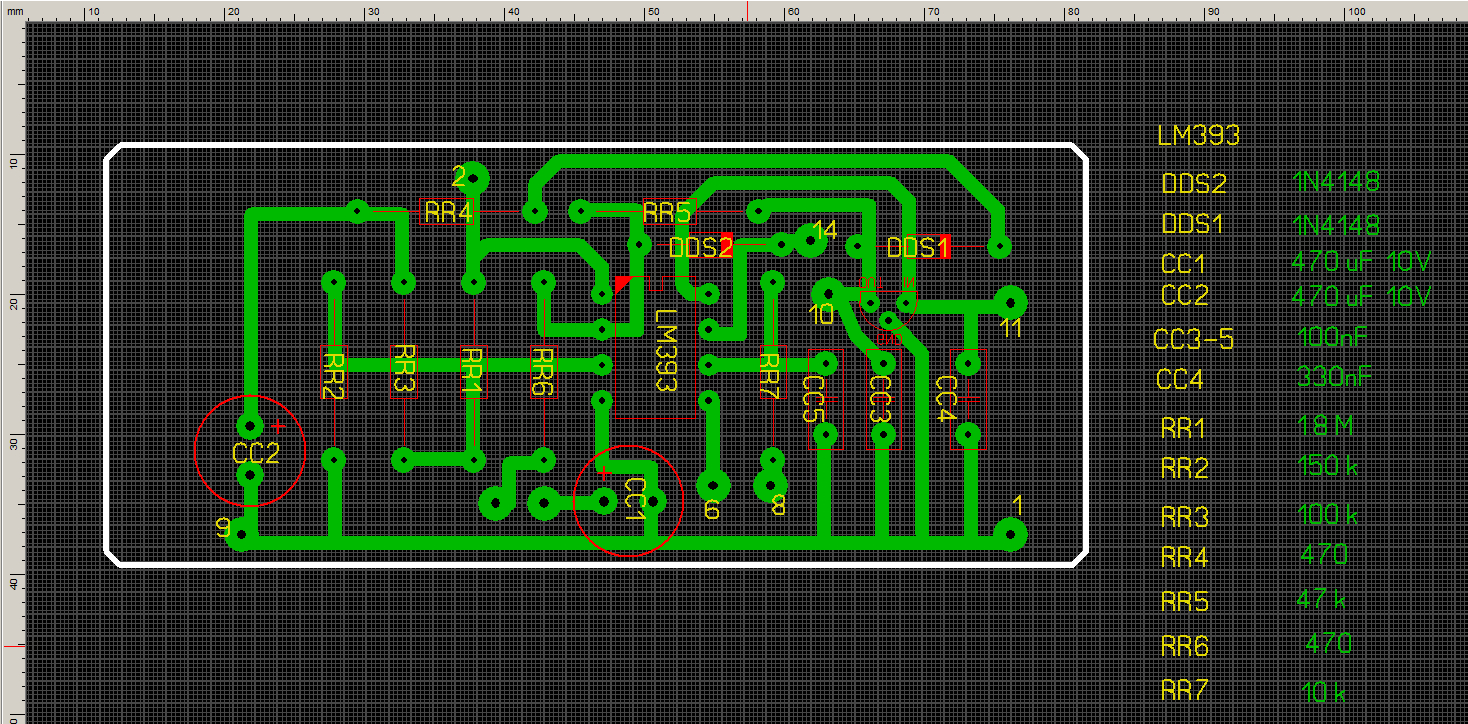Select the RR4 resistor label on the board
Viewport: 1468px width, 724px height.
coord(448,212)
